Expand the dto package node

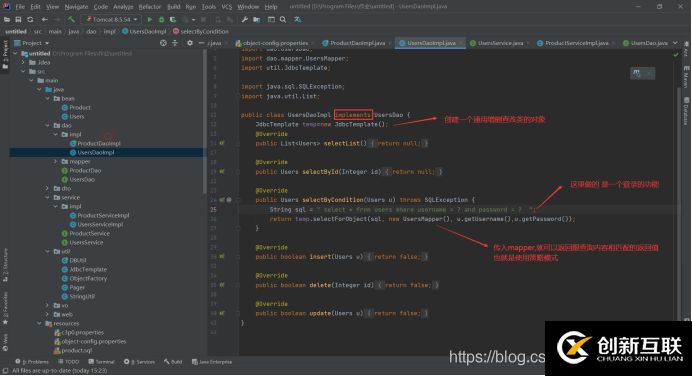(x=47, y=188)
